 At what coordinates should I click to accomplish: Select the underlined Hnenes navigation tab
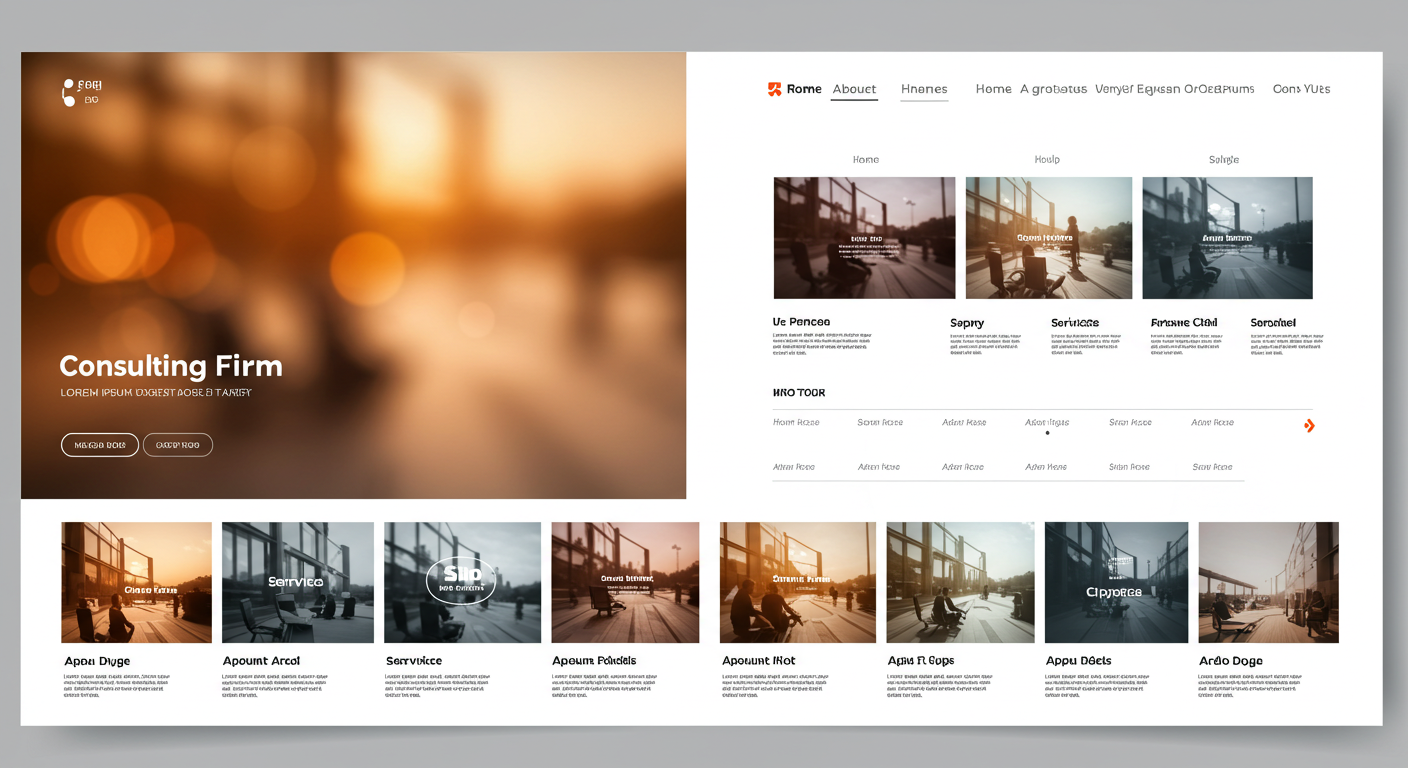click(924, 89)
